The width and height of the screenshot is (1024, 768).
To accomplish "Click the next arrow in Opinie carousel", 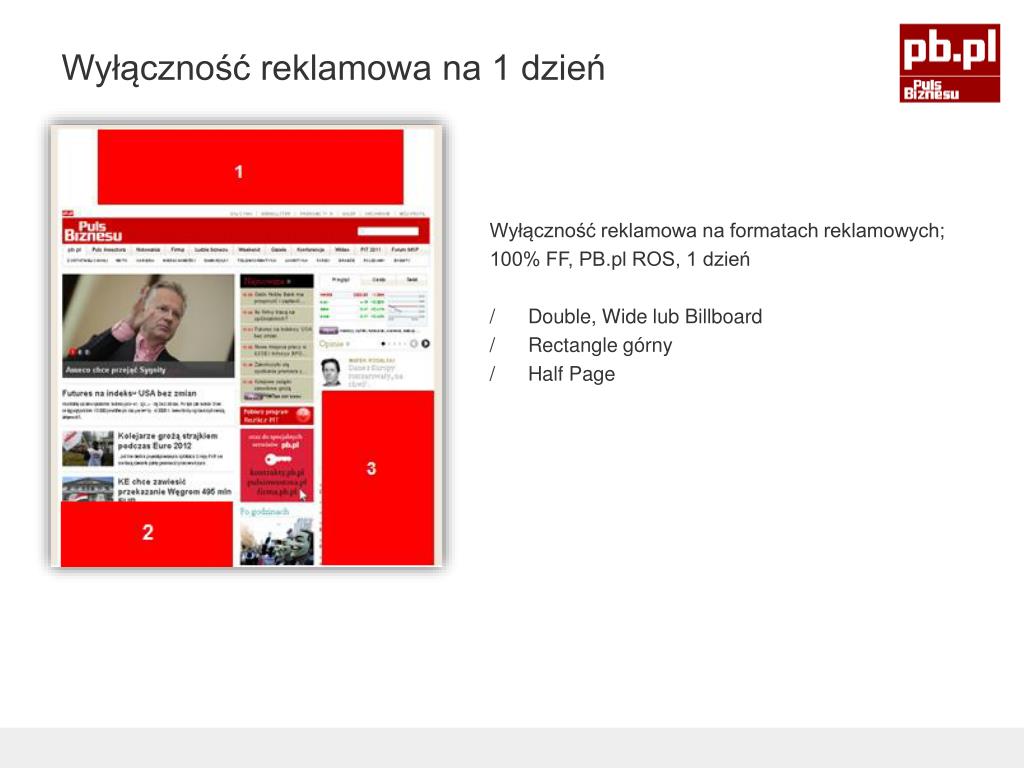I will tap(425, 344).
